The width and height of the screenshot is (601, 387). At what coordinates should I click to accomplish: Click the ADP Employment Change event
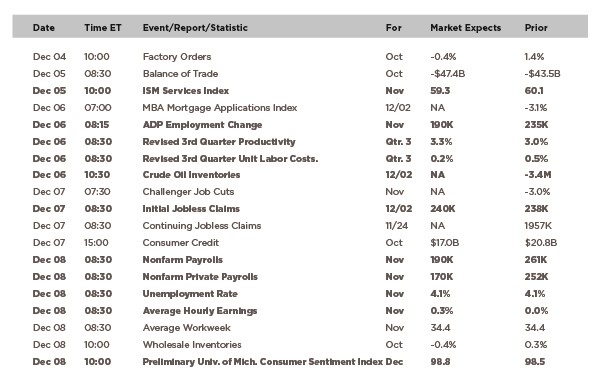click(x=202, y=125)
